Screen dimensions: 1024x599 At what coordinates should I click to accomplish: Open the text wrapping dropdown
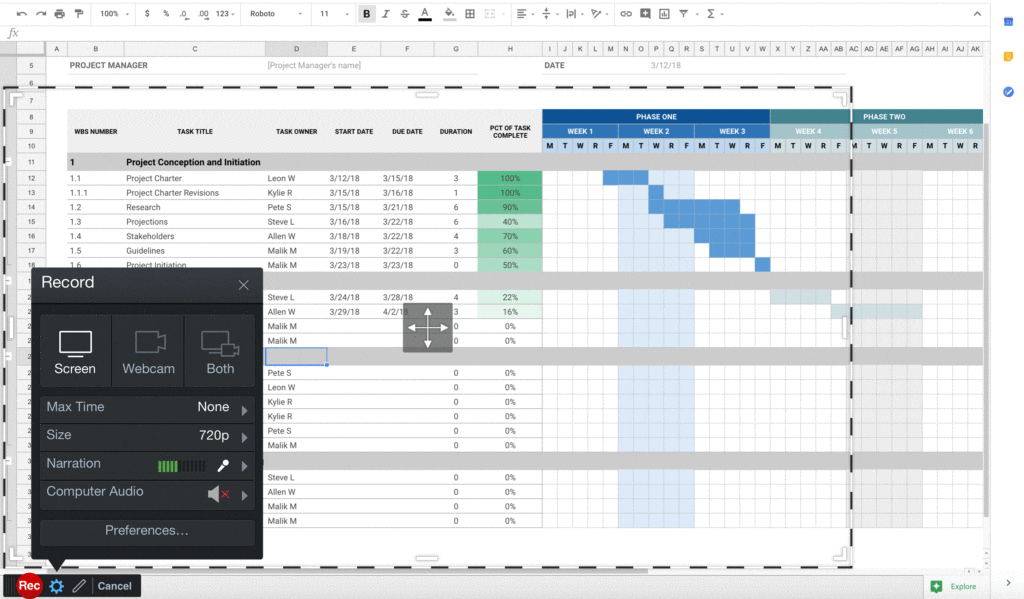coord(574,14)
